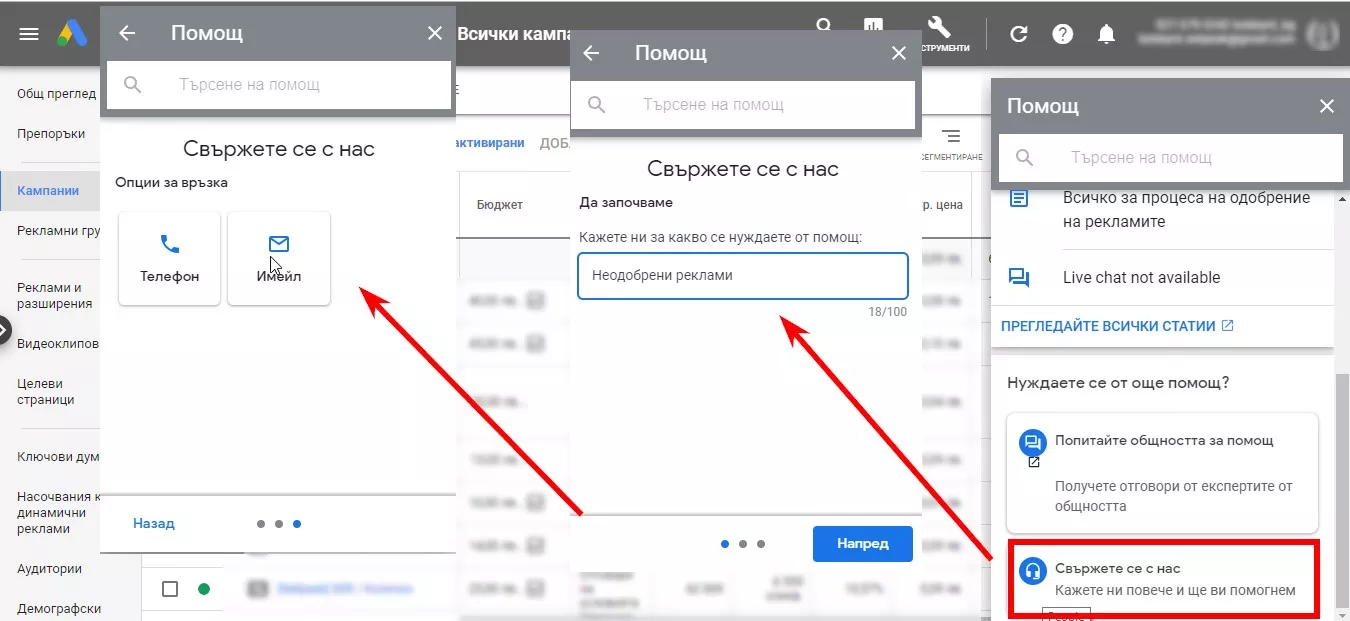The image size is (1350, 621).
Task: Refresh the page with the reload icon
Action: 1018,34
